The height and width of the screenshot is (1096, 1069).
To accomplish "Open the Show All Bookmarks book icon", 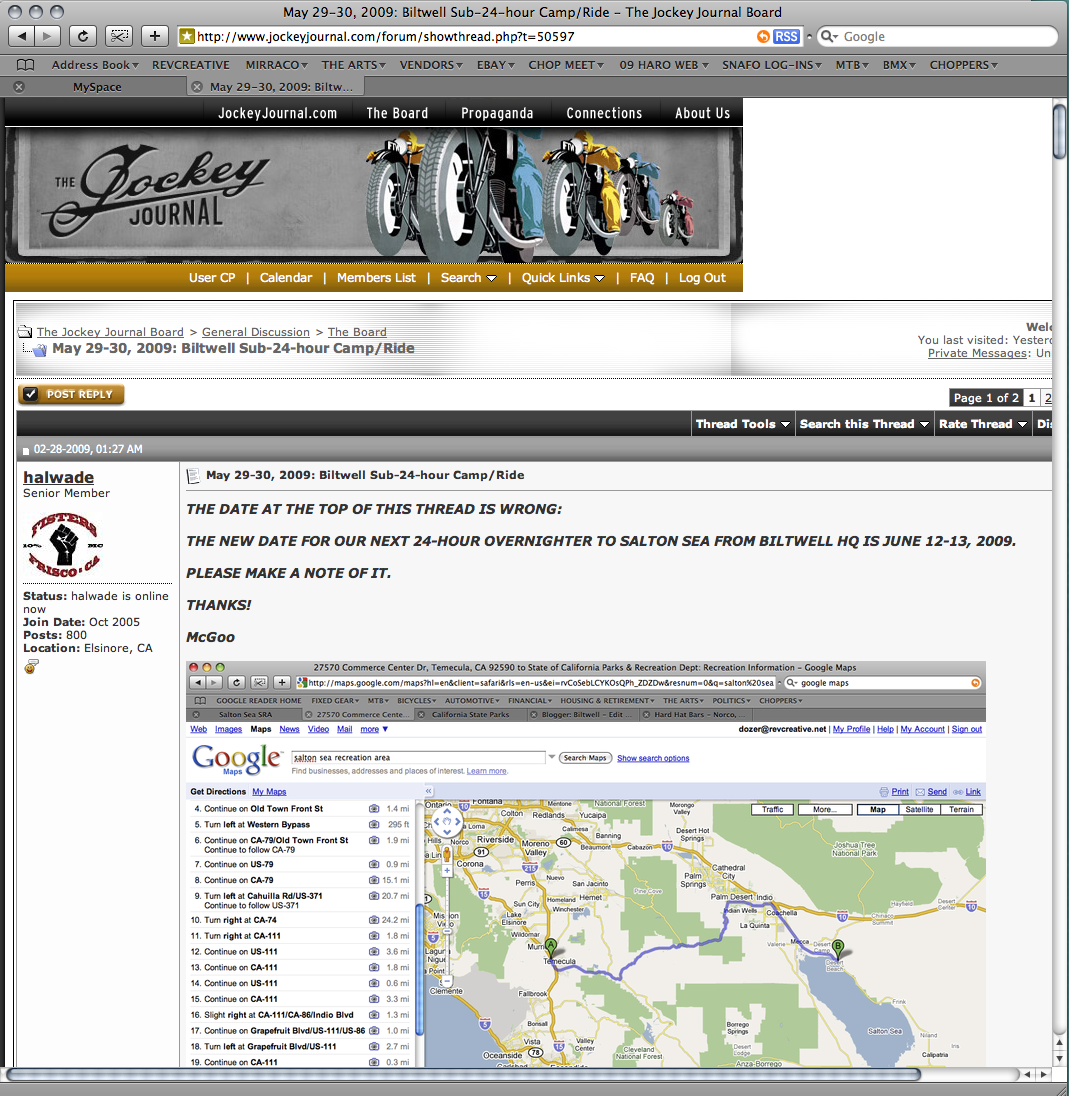I will 25,65.
